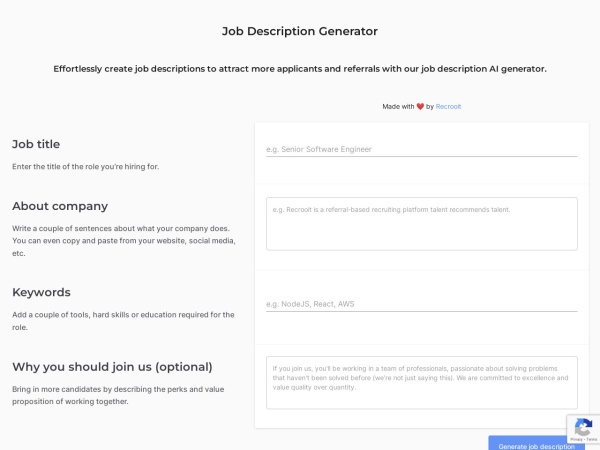Click the About company section heading
600x450 pixels.
[x=60, y=206]
